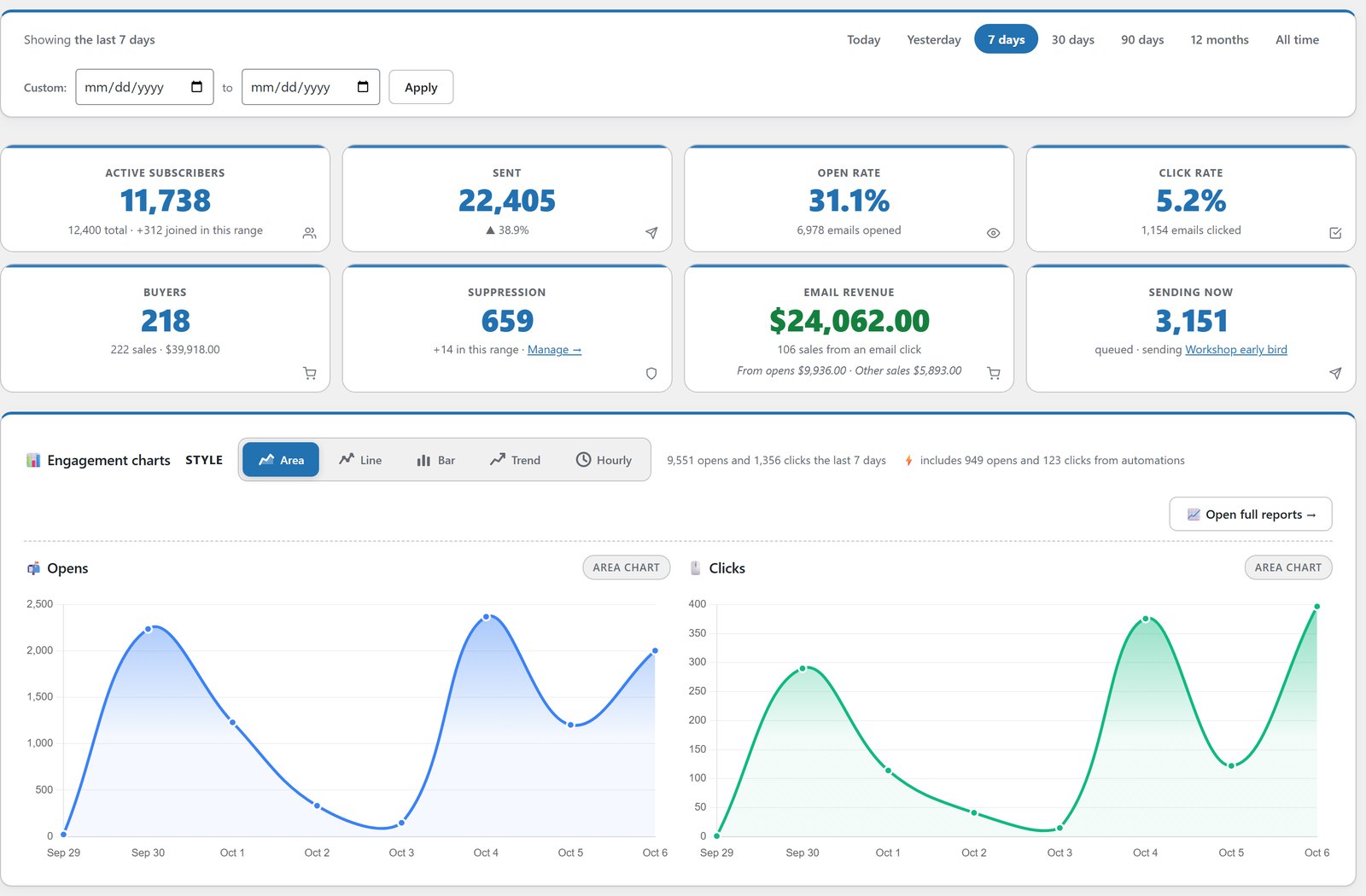Click the Oct 4 peak on Clicks chart
This screenshot has height=896, width=1366.
click(x=1146, y=619)
